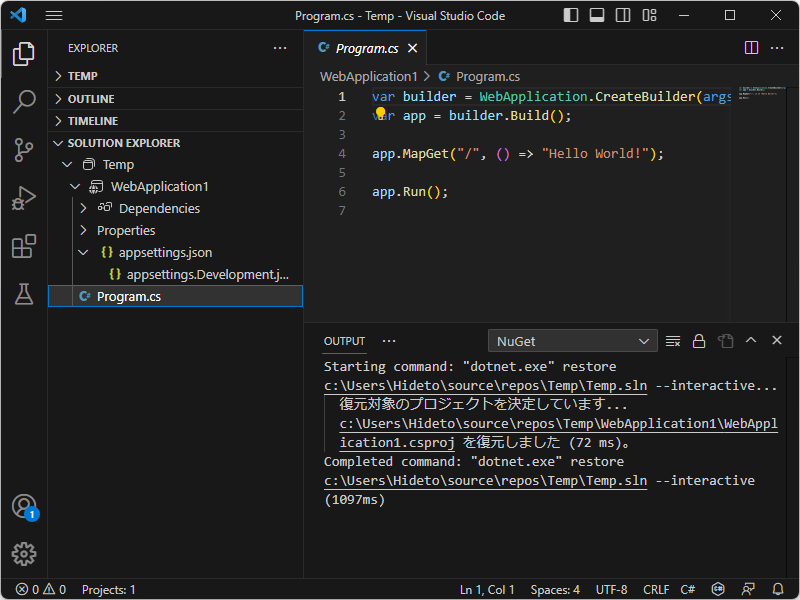The width and height of the screenshot is (800, 600).
Task: Select the OUTPUT panel tab
Action: click(344, 341)
